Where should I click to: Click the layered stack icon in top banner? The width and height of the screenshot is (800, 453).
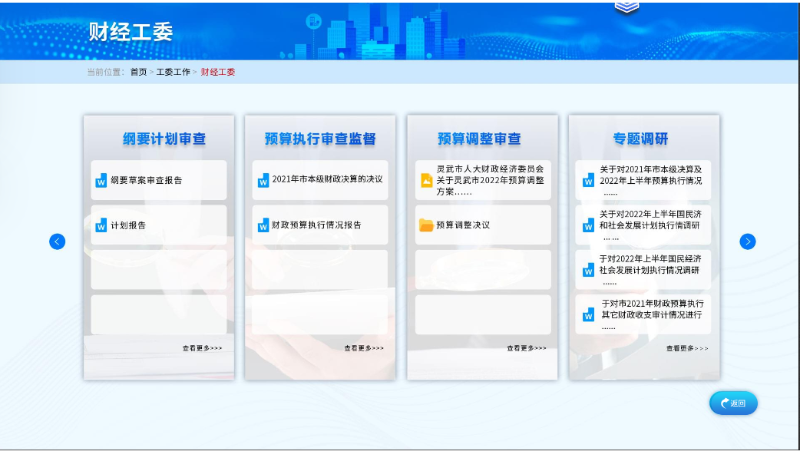627,7
